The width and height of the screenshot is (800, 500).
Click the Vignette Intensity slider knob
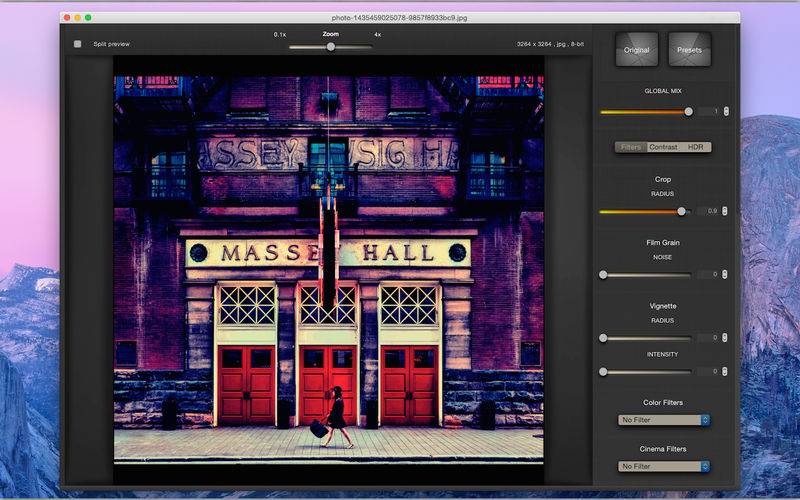(603, 372)
